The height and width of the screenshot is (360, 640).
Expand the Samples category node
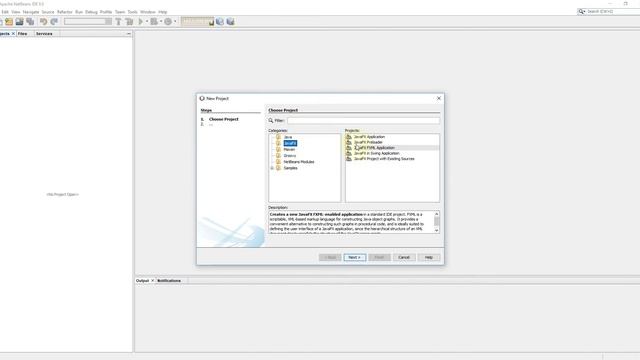click(x=272, y=168)
